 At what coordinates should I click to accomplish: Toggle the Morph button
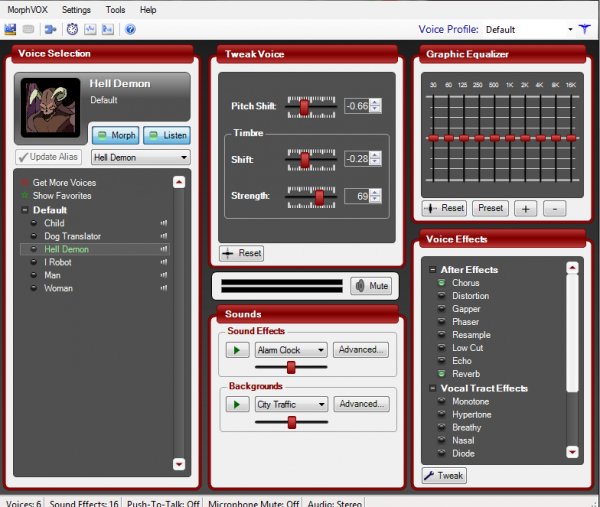coord(116,135)
